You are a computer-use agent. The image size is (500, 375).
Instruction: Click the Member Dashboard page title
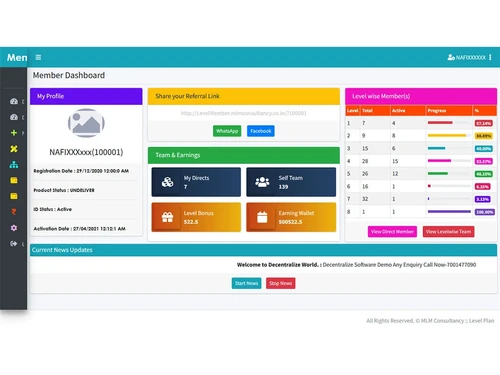coord(69,75)
